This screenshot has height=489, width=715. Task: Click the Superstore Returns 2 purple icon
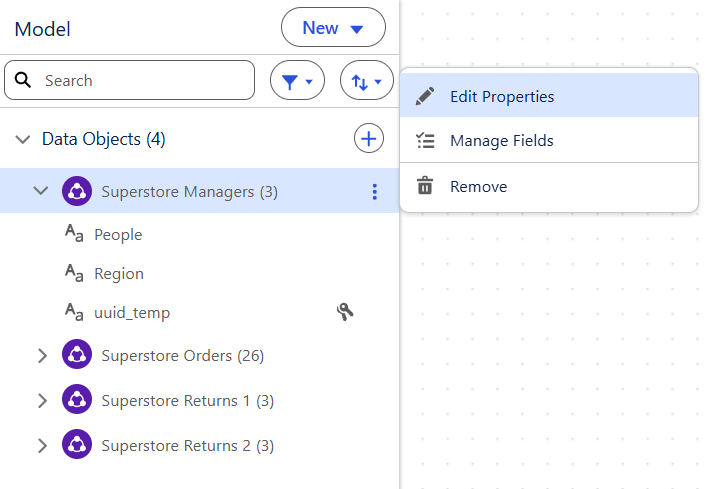point(77,444)
